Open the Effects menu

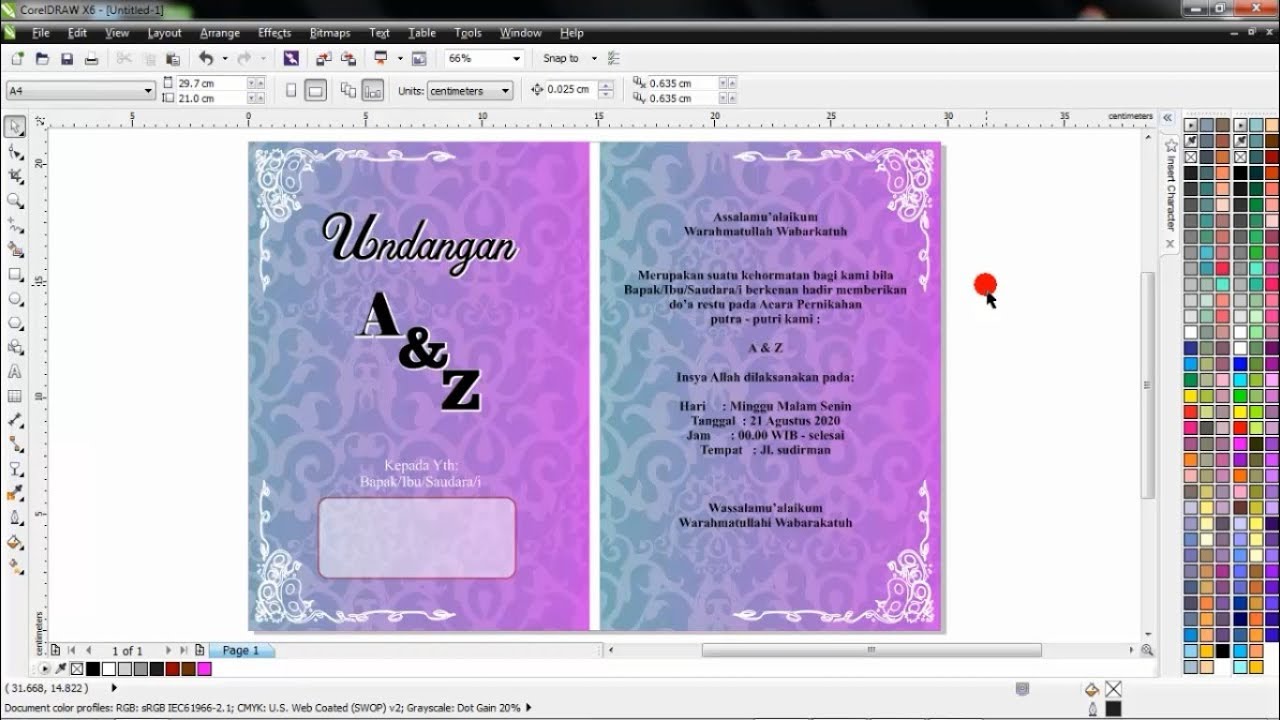[275, 33]
